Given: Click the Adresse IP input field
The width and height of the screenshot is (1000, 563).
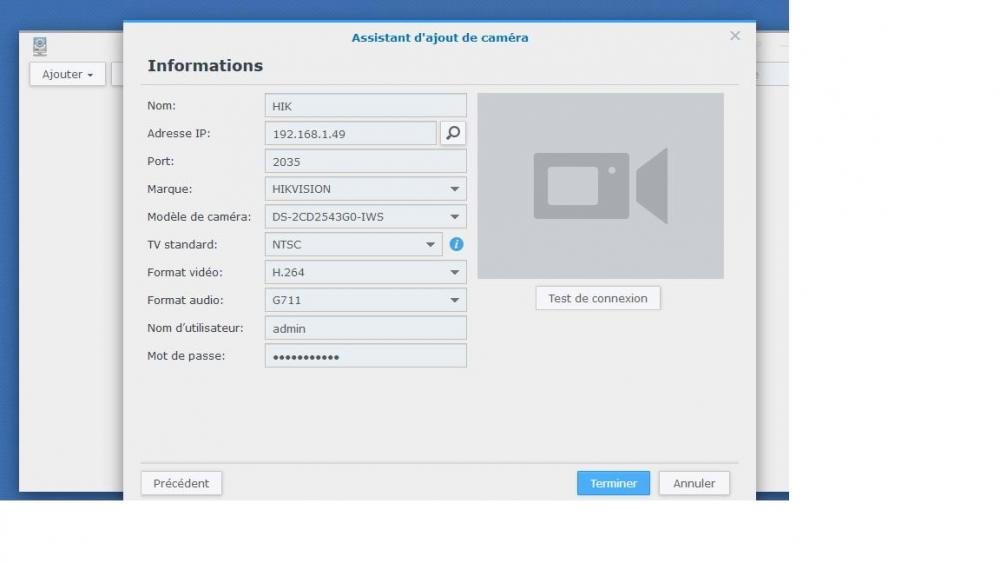Looking at the screenshot, I should pos(350,133).
